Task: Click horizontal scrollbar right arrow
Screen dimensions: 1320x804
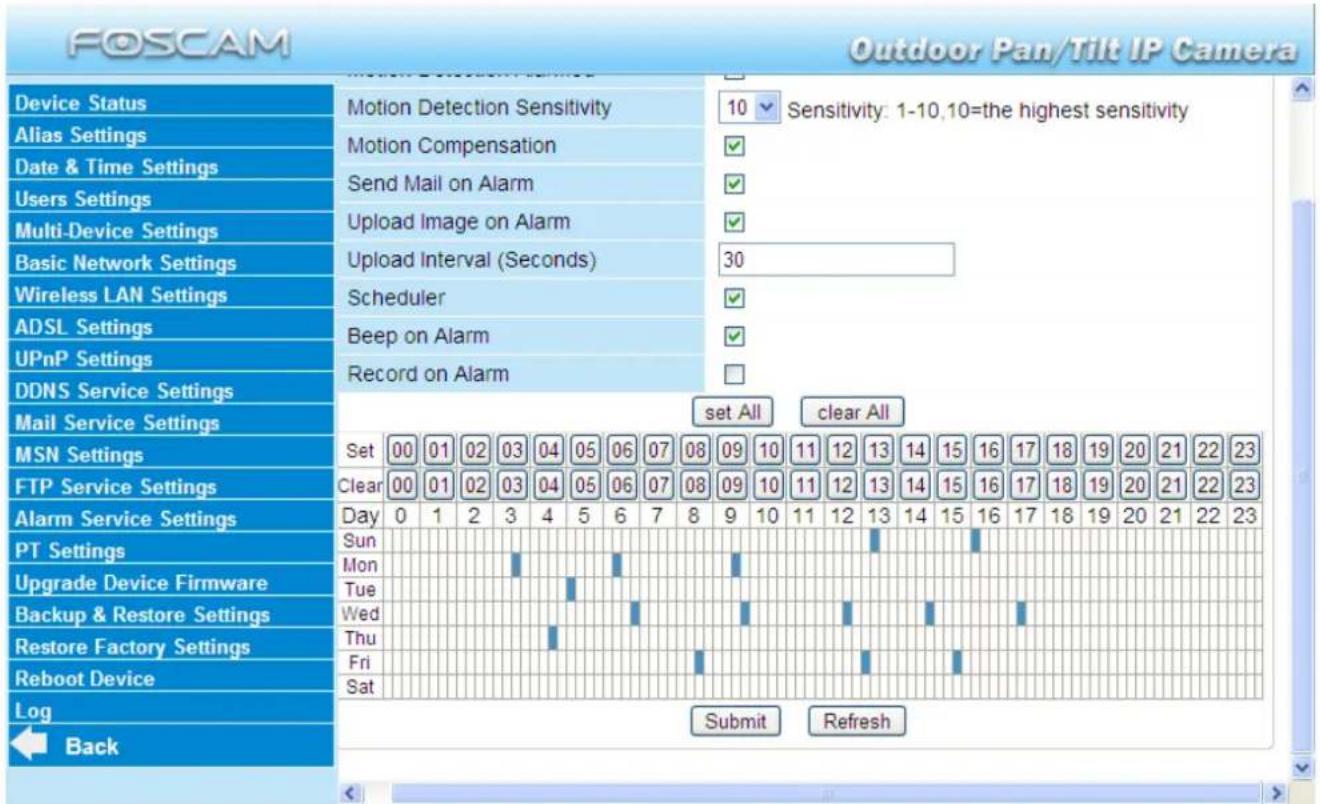Action: pyautogui.click(x=1278, y=791)
